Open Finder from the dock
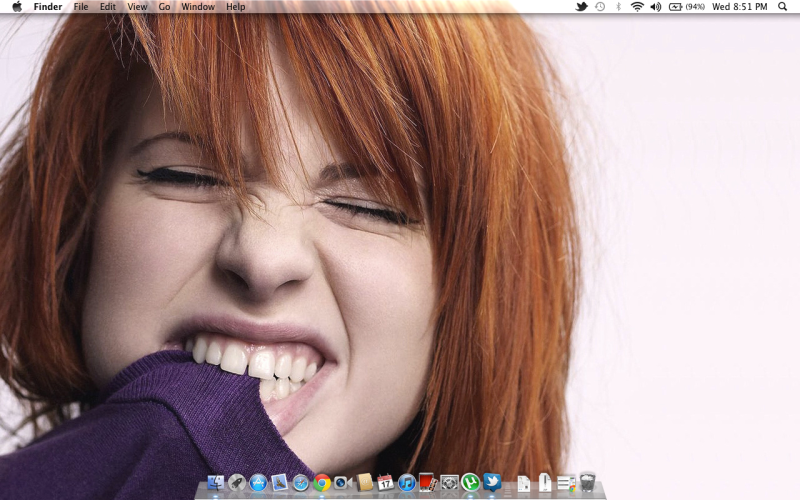 pyautogui.click(x=216, y=483)
